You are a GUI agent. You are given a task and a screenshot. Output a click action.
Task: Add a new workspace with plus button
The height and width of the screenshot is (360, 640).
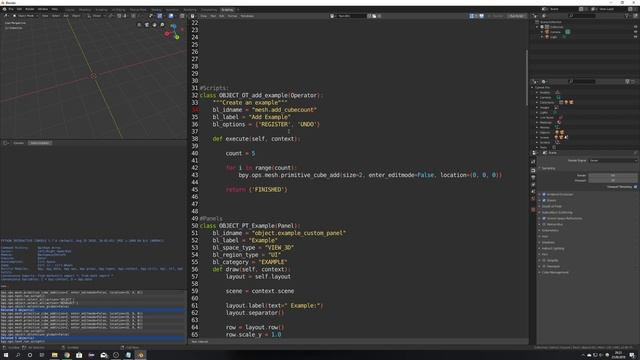point(238,9)
